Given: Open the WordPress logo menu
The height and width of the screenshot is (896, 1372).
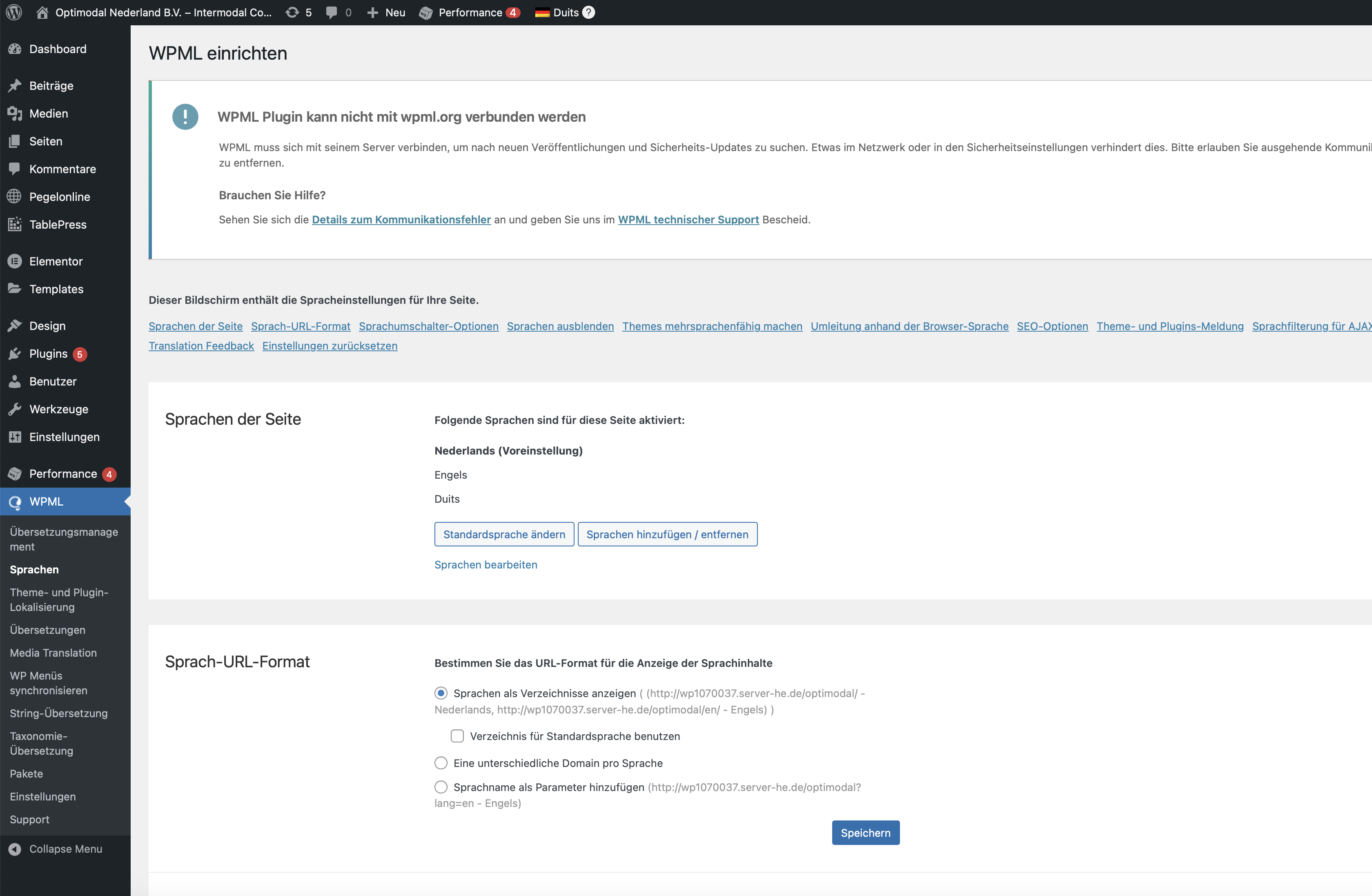Looking at the screenshot, I should 14,12.
